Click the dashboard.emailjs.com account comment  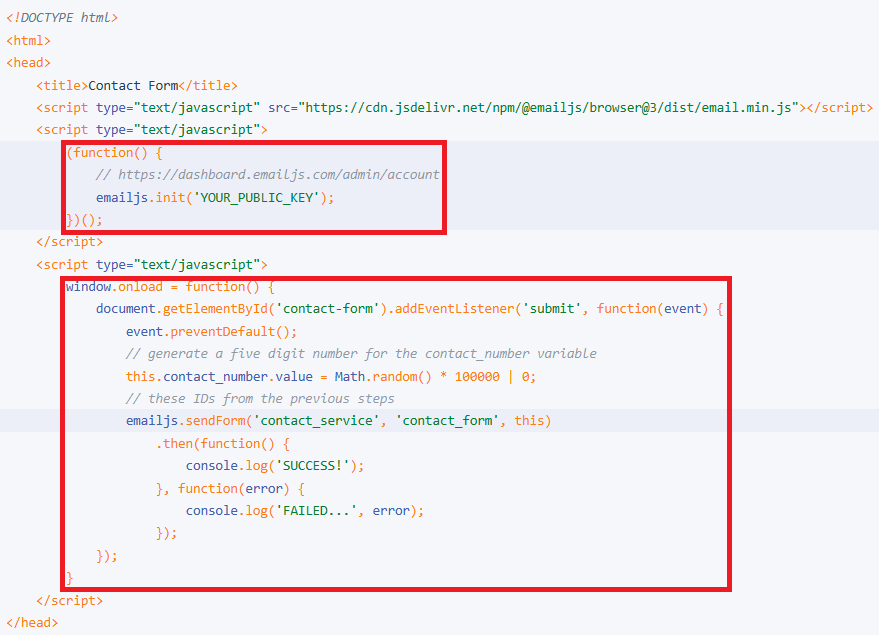267,175
